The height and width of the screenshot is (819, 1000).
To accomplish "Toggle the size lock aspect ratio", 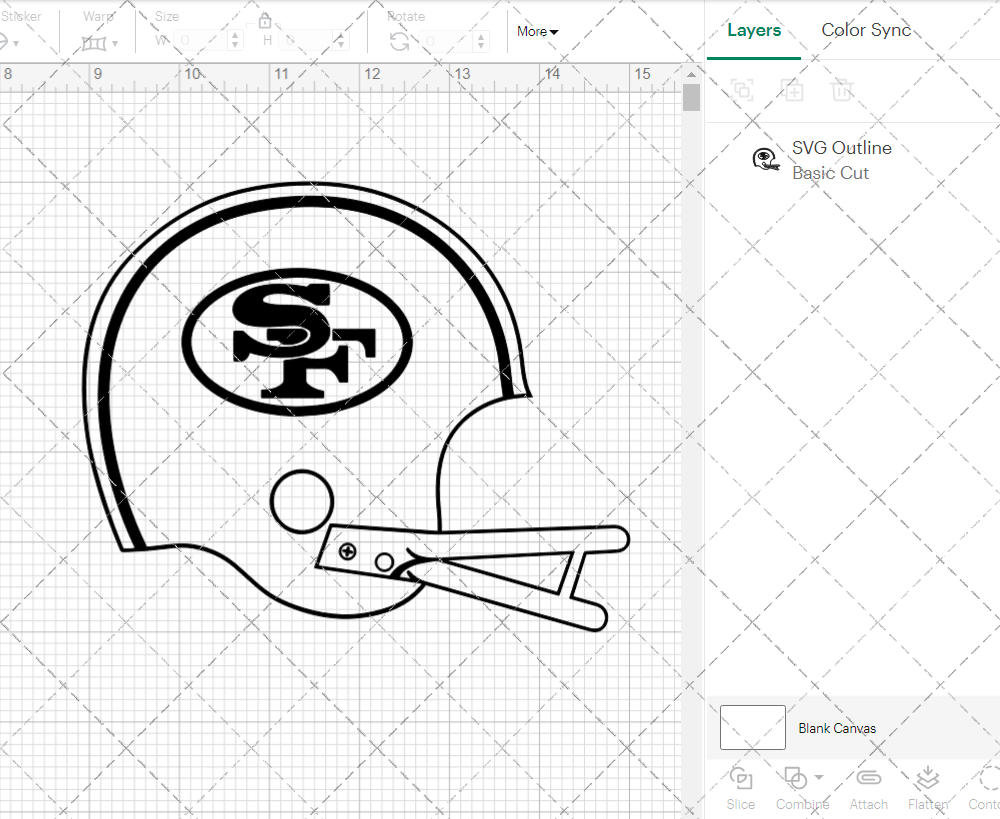I will (265, 19).
